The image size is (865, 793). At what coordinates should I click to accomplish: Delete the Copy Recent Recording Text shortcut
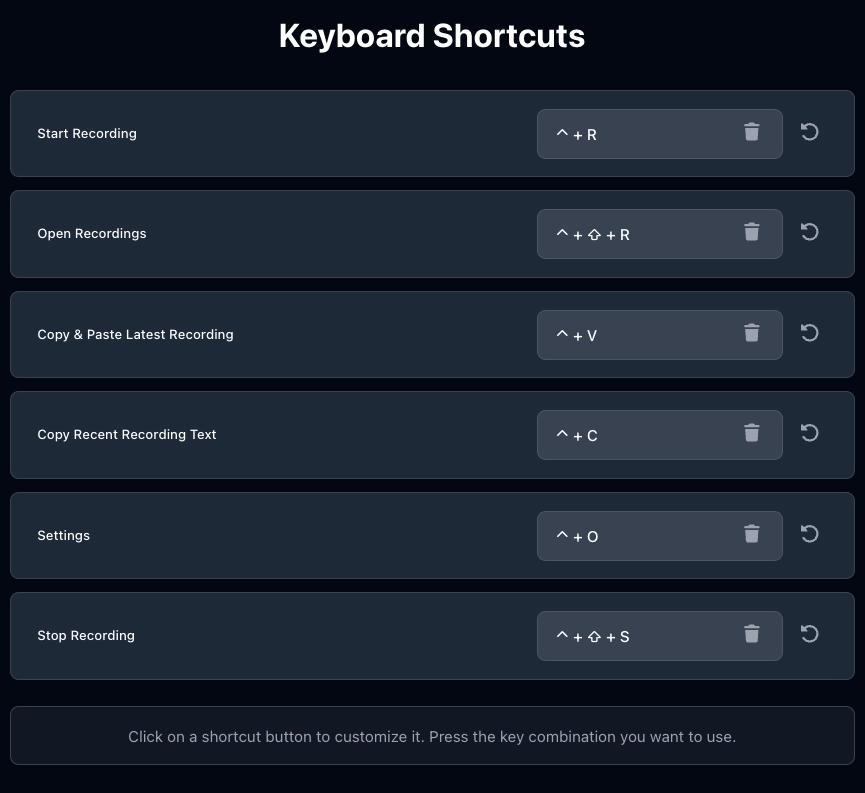751,433
